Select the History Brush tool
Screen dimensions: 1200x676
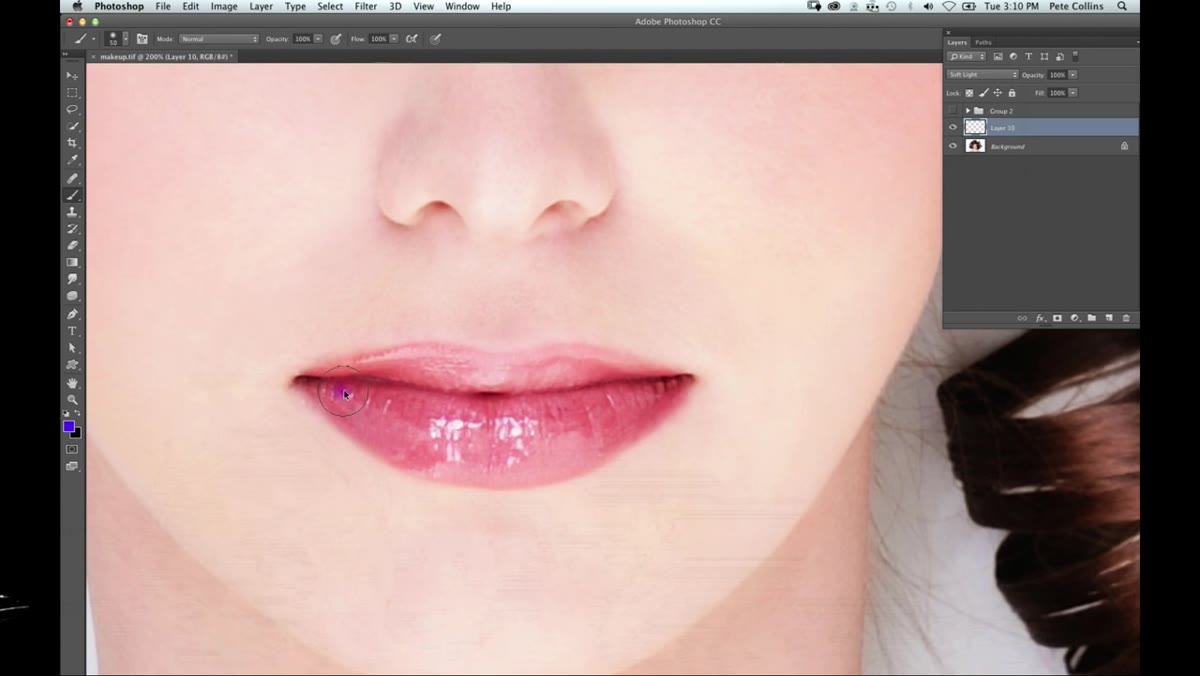72,230
